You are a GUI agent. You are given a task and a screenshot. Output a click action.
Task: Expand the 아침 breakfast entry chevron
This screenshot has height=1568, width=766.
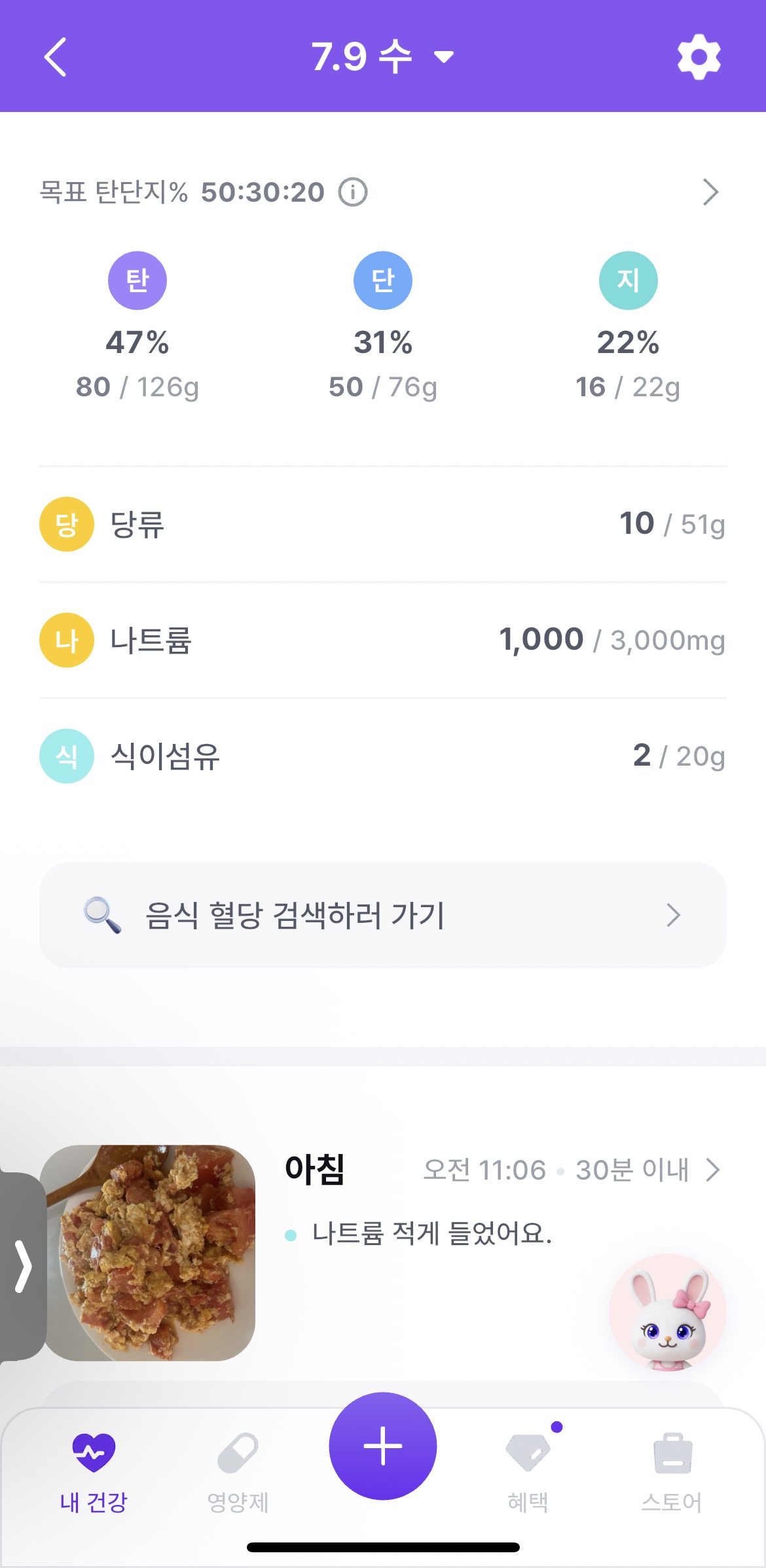[x=713, y=1169]
